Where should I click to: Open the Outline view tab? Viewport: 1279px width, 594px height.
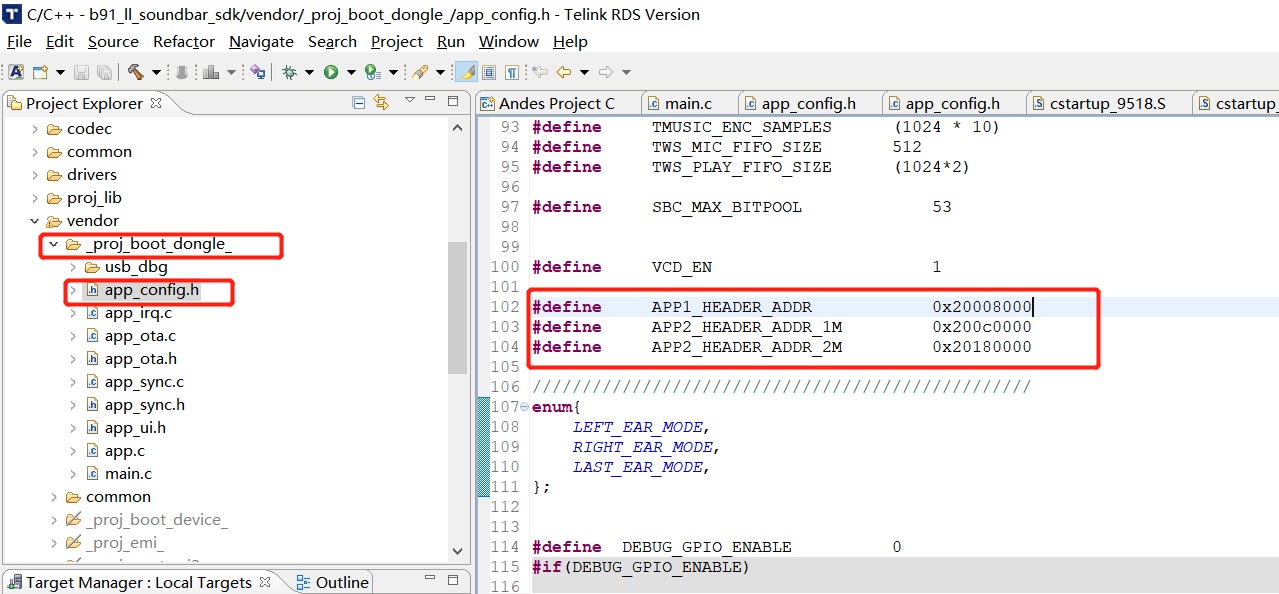click(341, 582)
